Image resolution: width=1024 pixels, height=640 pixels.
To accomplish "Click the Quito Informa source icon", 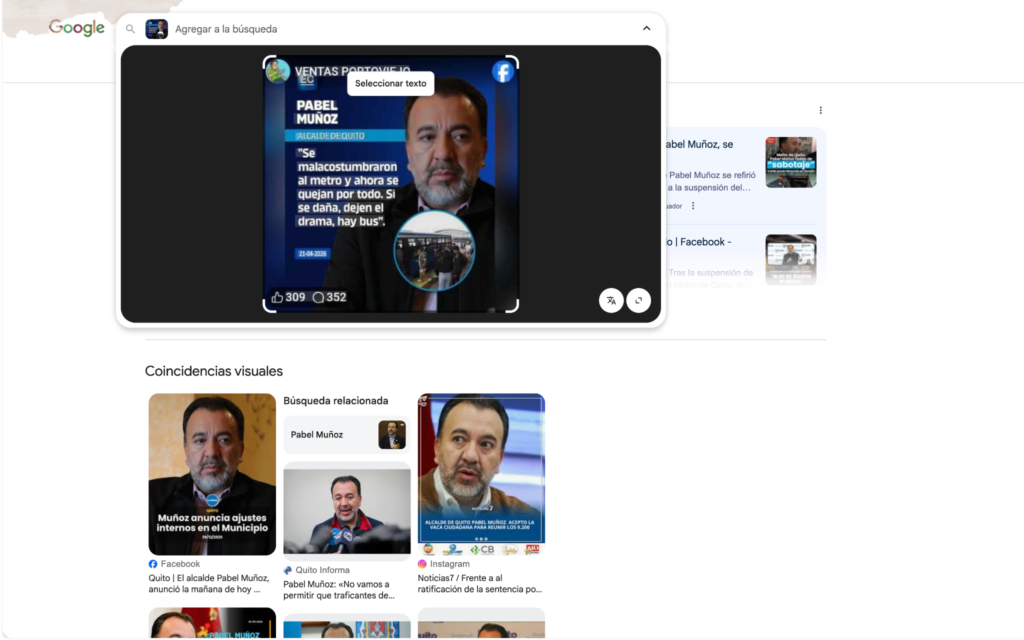I will pyautogui.click(x=288, y=570).
